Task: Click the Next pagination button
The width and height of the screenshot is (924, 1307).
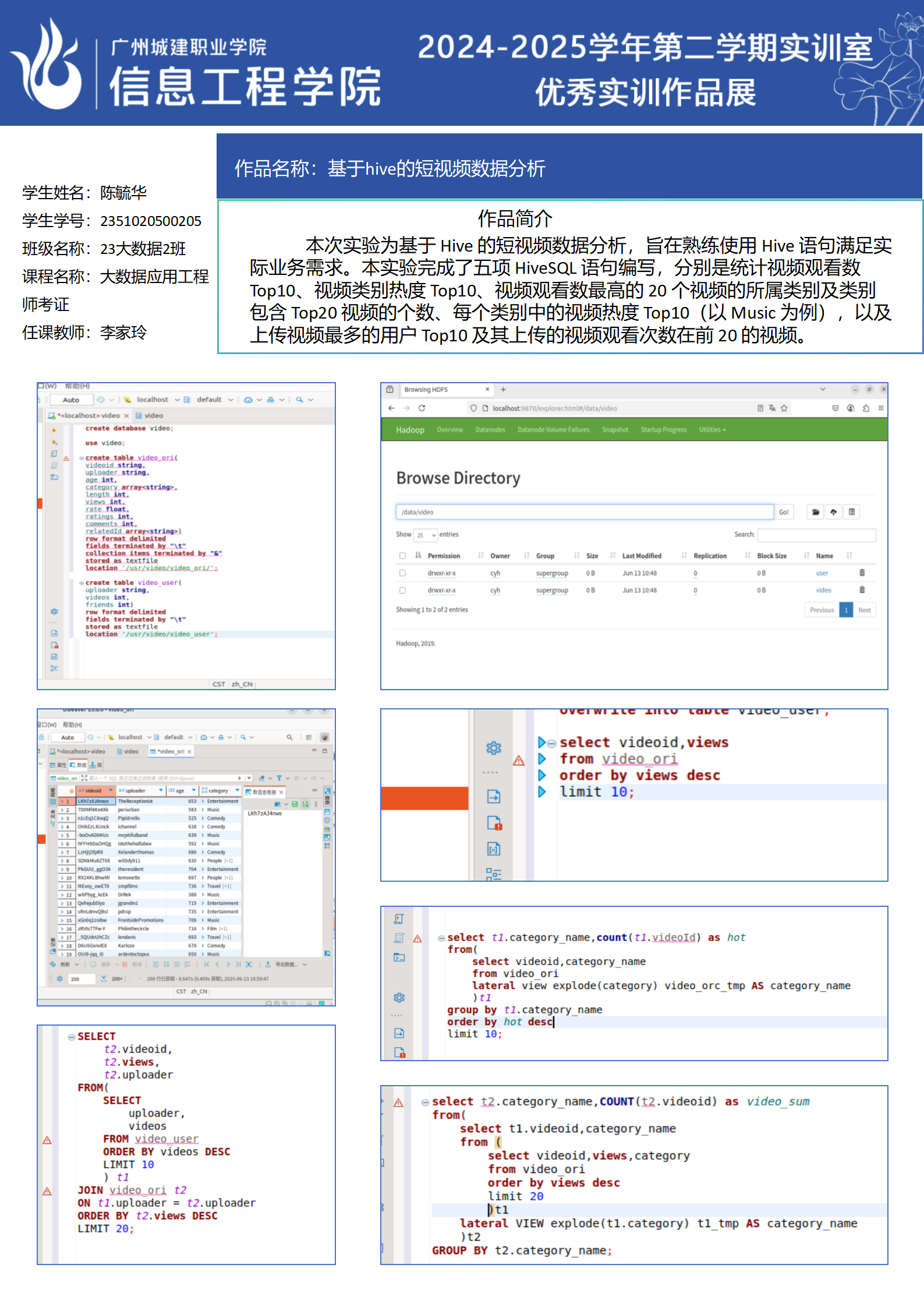Action: (864, 610)
